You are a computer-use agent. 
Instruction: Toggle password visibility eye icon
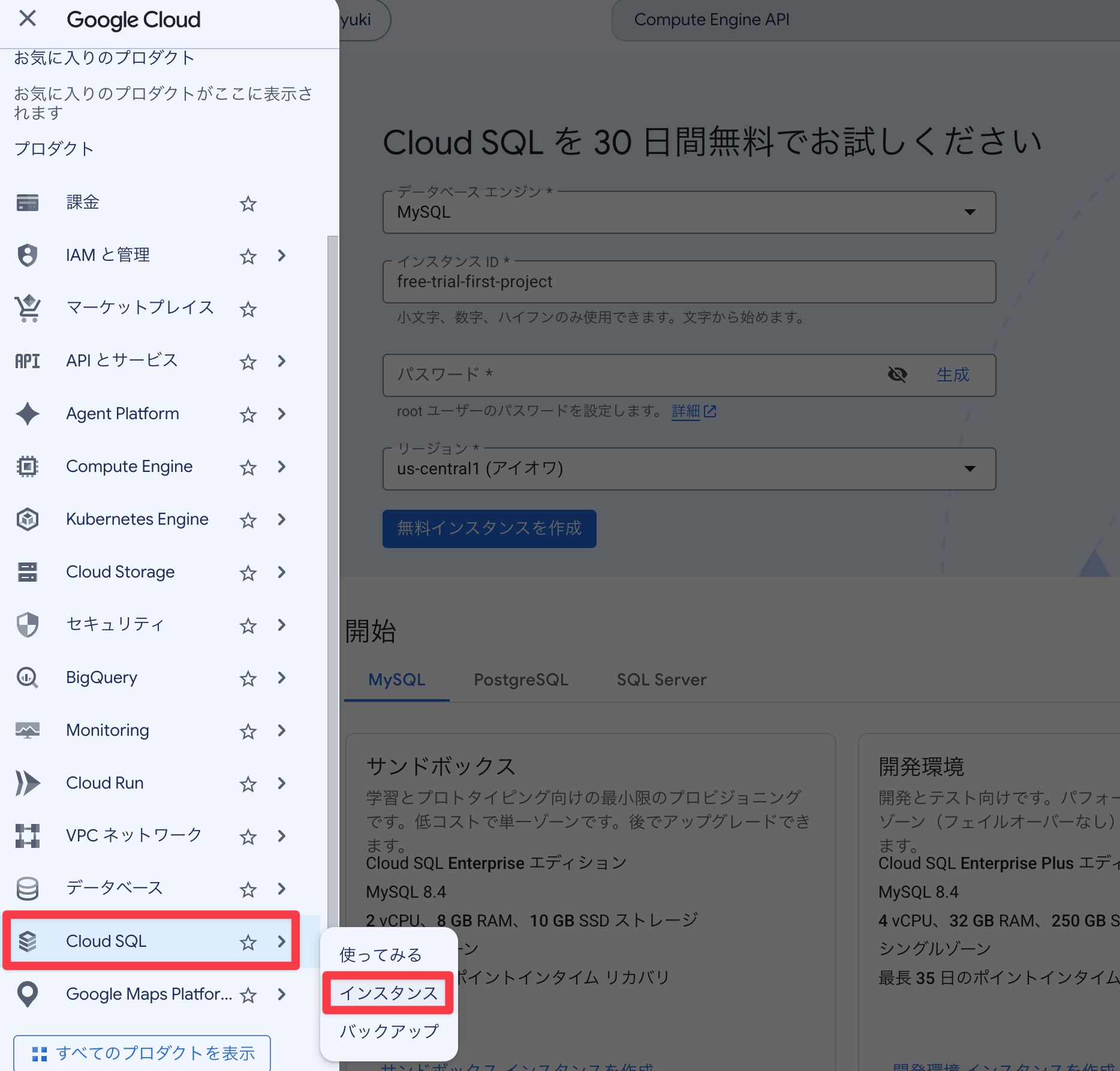(897, 375)
